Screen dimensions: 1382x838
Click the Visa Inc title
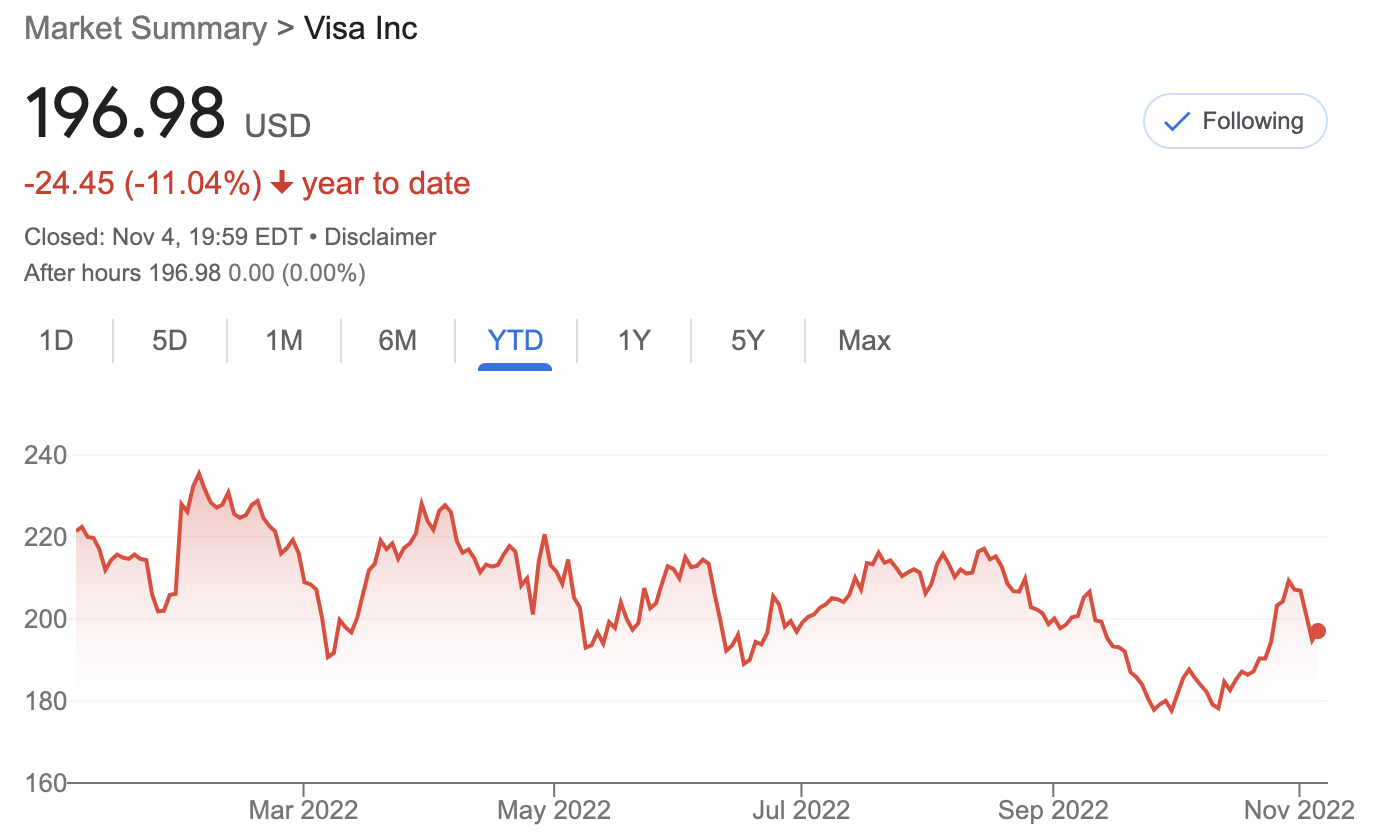360,28
